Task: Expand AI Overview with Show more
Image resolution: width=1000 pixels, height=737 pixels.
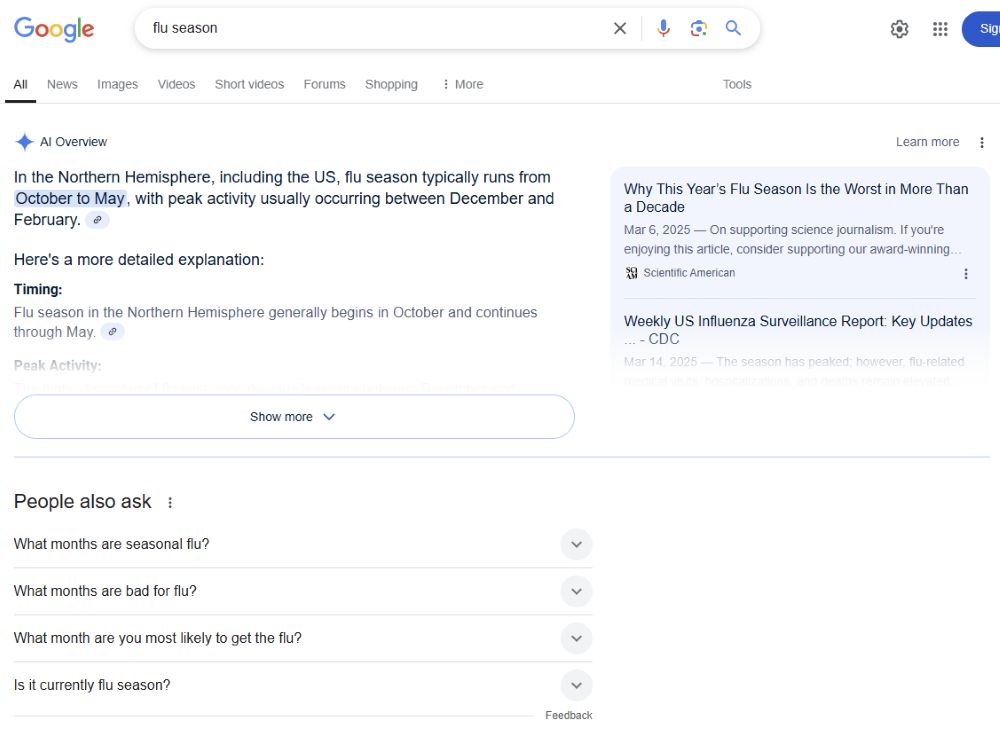Action: (294, 416)
